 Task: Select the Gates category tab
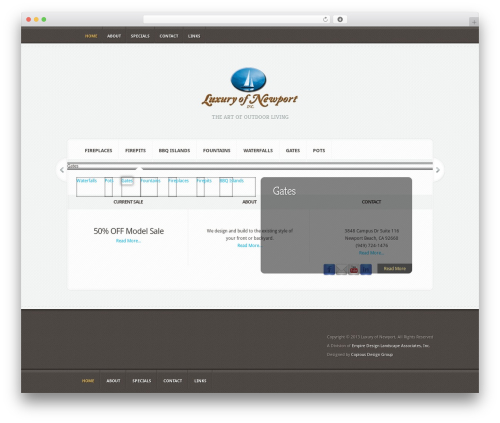(293, 150)
